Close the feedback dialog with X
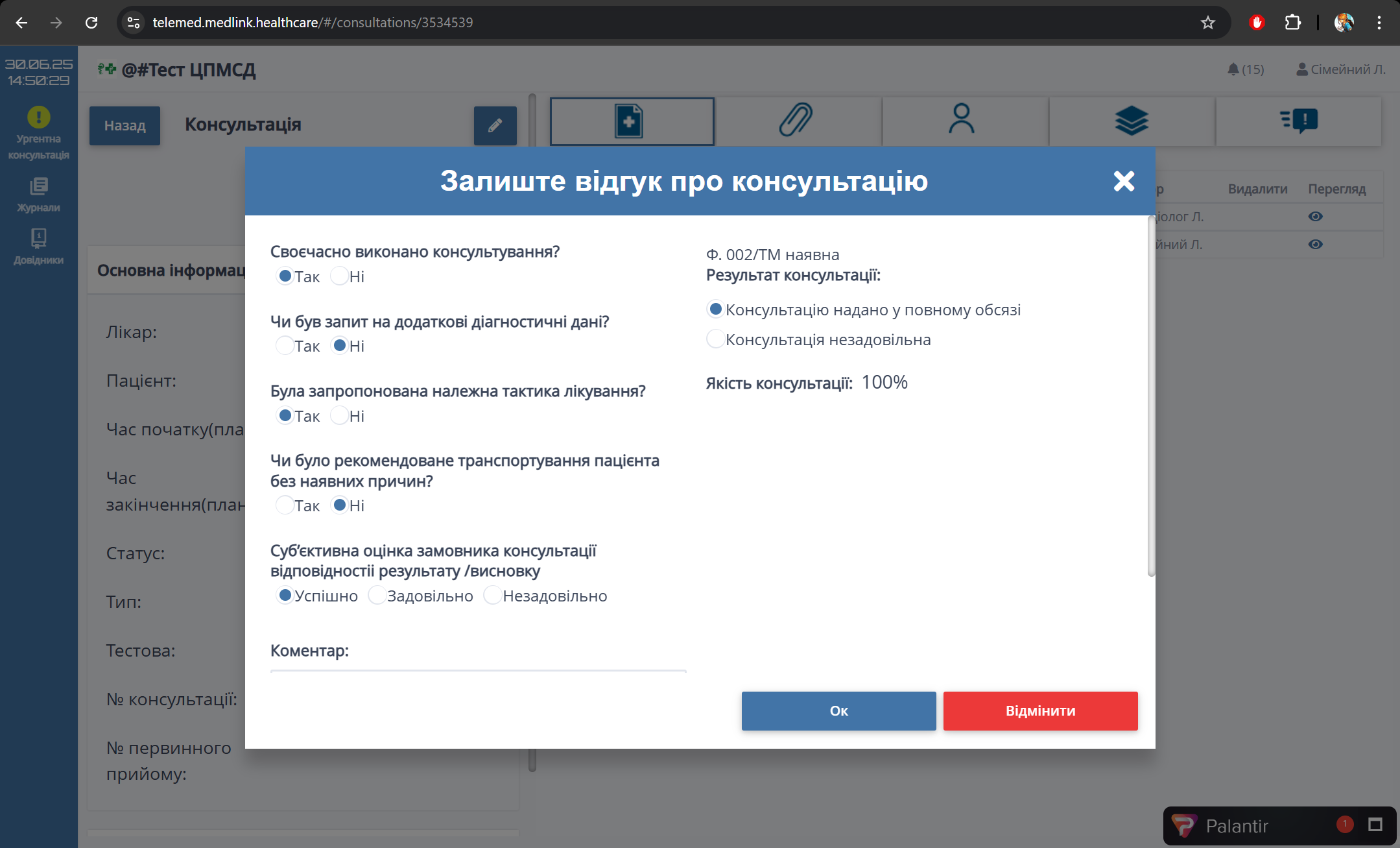Image resolution: width=1400 pixels, height=848 pixels. pos(1123,181)
